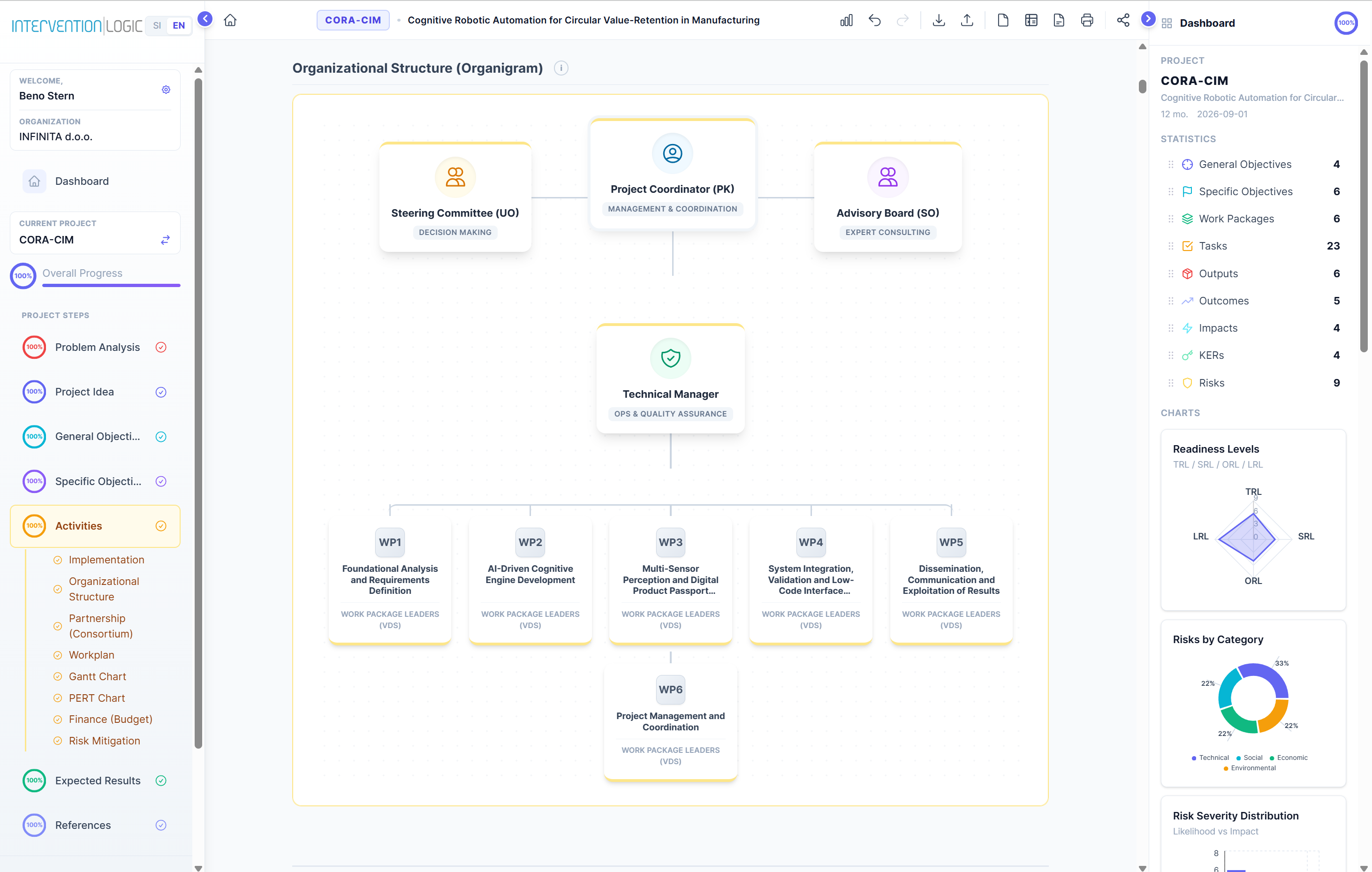Click the Outputs cube icon
Image resolution: width=1372 pixels, height=872 pixels.
pyautogui.click(x=1187, y=273)
